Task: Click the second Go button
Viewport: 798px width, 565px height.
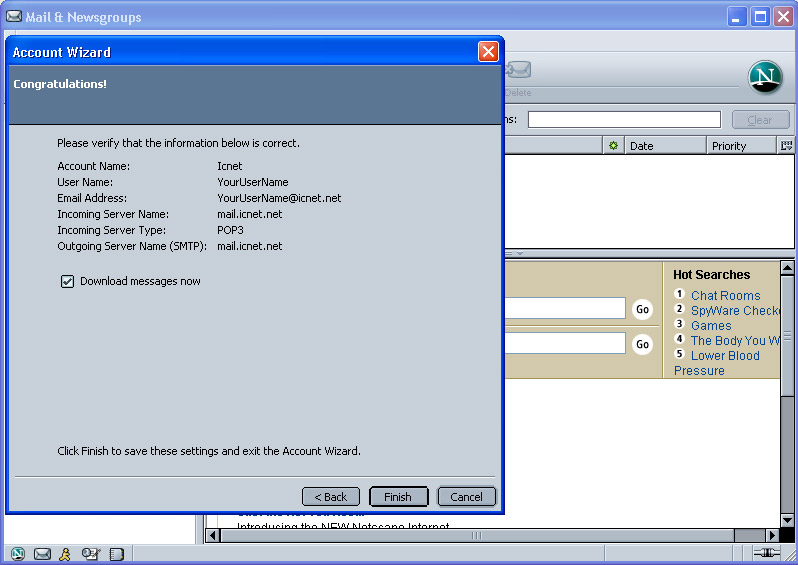Action: 642,345
